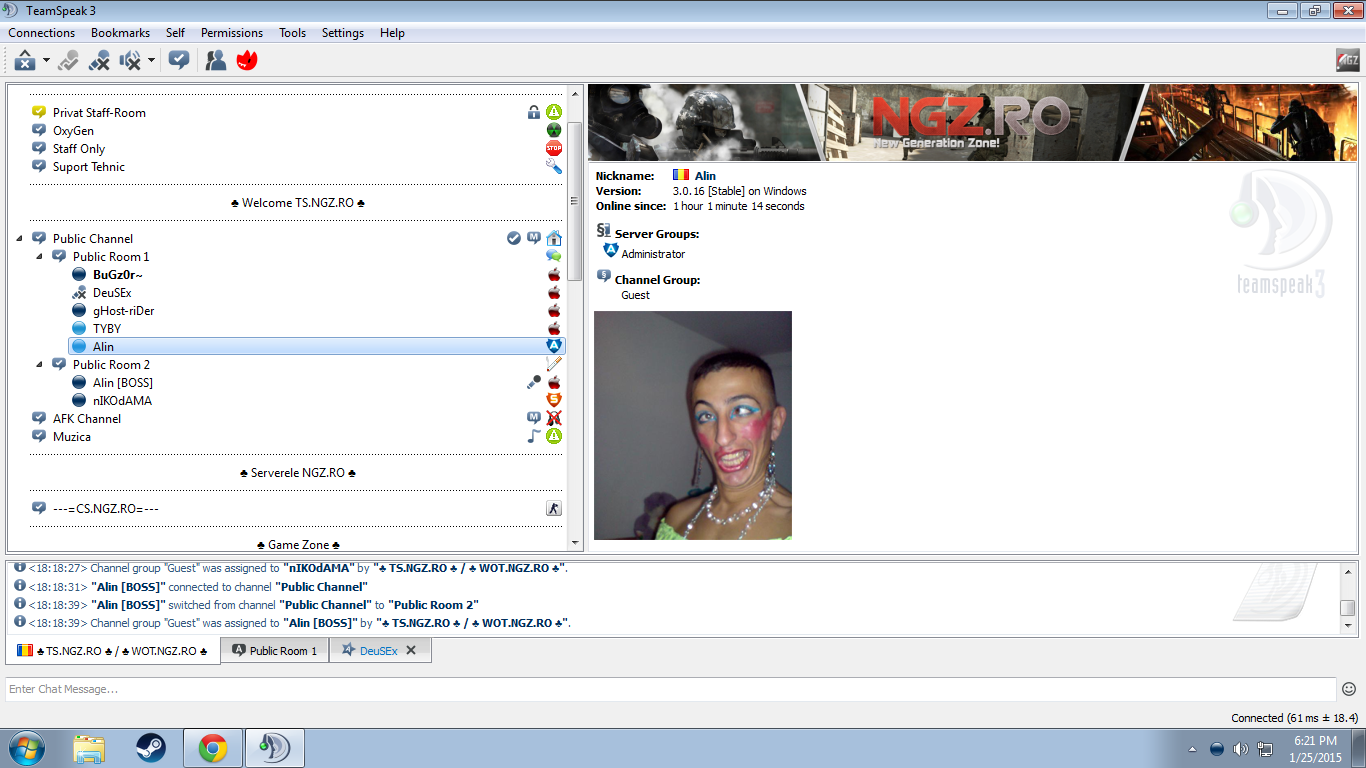Open the Bookmarks menu
The height and width of the screenshot is (768, 1366).
[x=120, y=33]
